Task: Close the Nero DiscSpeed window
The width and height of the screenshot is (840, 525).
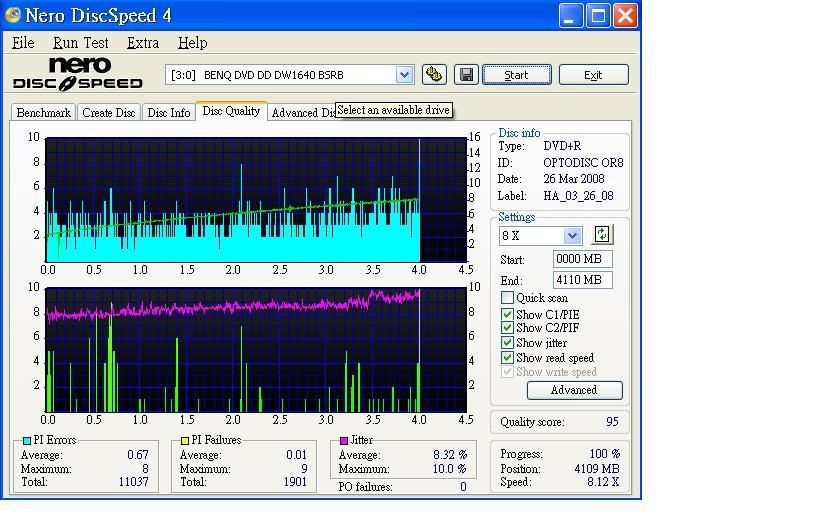Action: 625,16
